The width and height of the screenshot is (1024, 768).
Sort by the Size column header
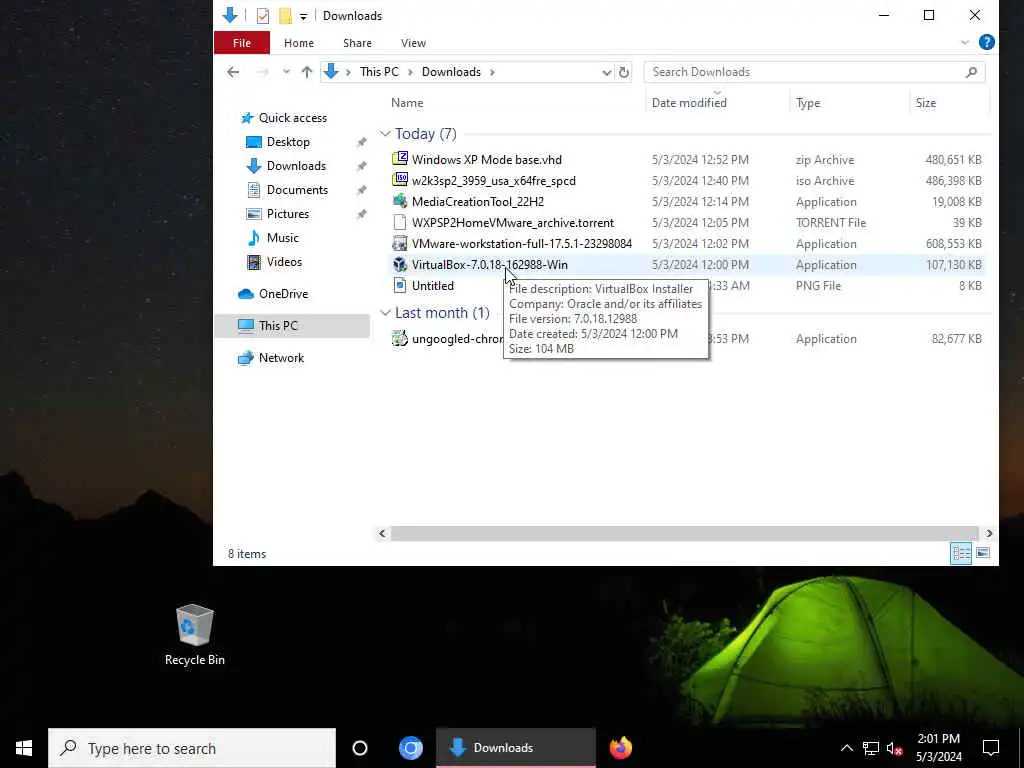[925, 103]
